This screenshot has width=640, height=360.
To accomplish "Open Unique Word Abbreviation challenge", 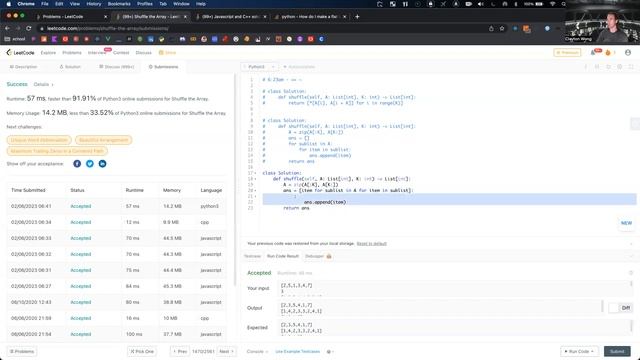I will point(39,140).
